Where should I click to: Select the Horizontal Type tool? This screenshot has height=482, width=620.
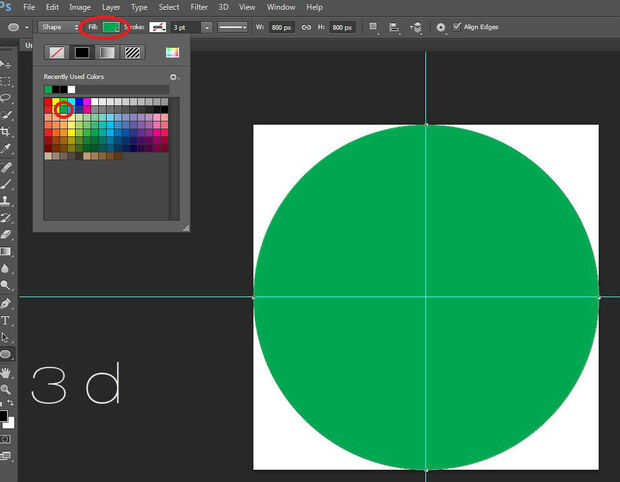(x=6, y=320)
